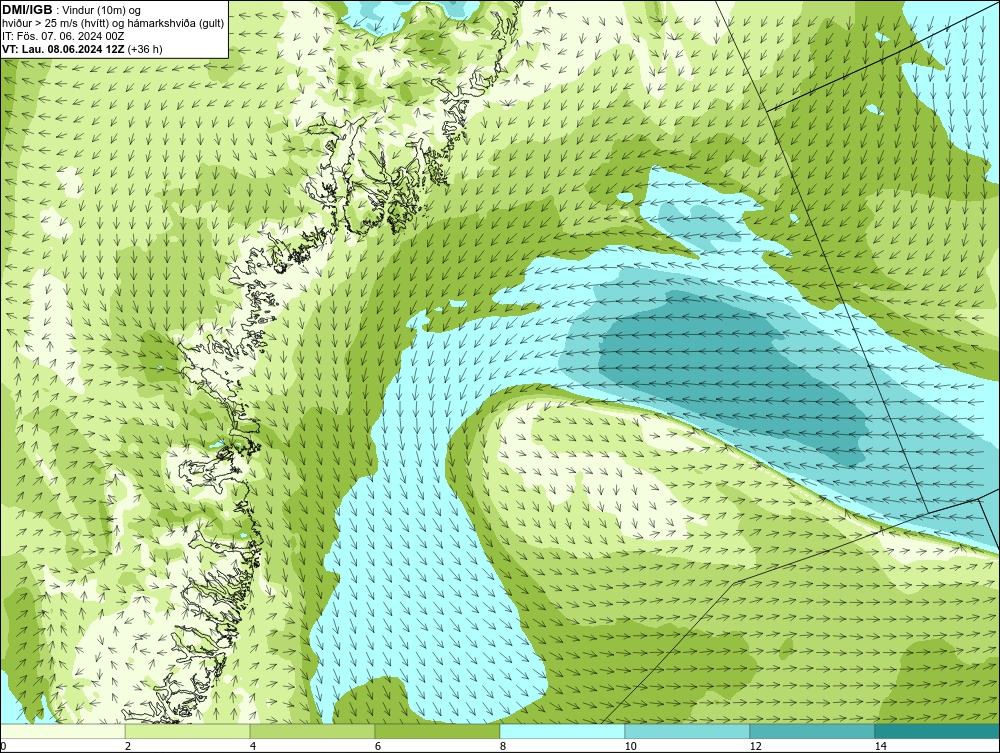Click the initial time 'IT: Fös. 07. 06. 2024 00Z'
The width and height of the screenshot is (1000, 753).
coord(62,36)
